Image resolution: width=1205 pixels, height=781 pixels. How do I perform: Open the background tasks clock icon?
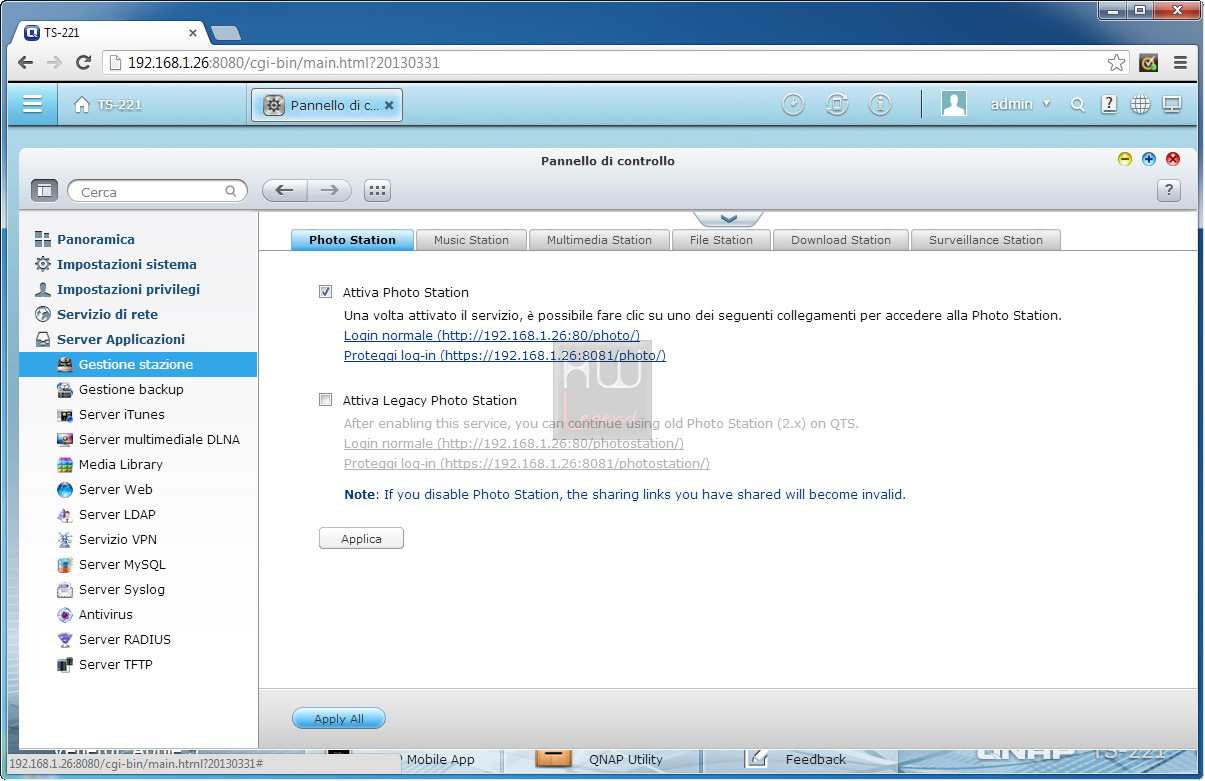coord(793,104)
